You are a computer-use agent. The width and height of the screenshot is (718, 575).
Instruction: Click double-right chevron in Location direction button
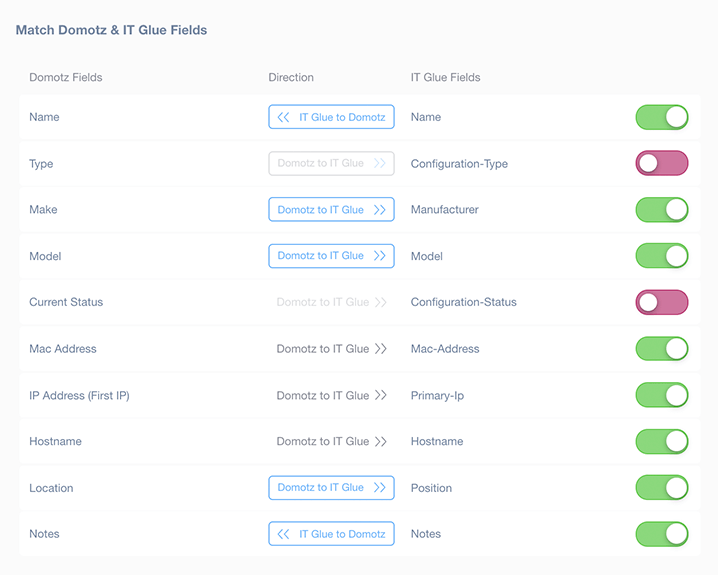point(380,487)
